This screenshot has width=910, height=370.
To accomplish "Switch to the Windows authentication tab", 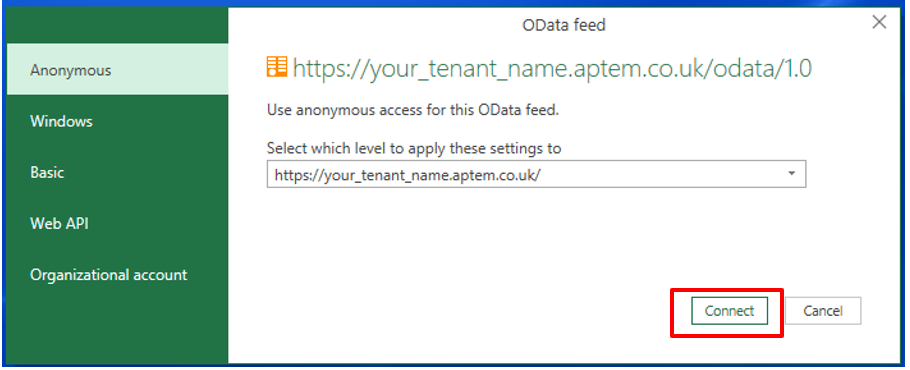I will tap(118, 121).
